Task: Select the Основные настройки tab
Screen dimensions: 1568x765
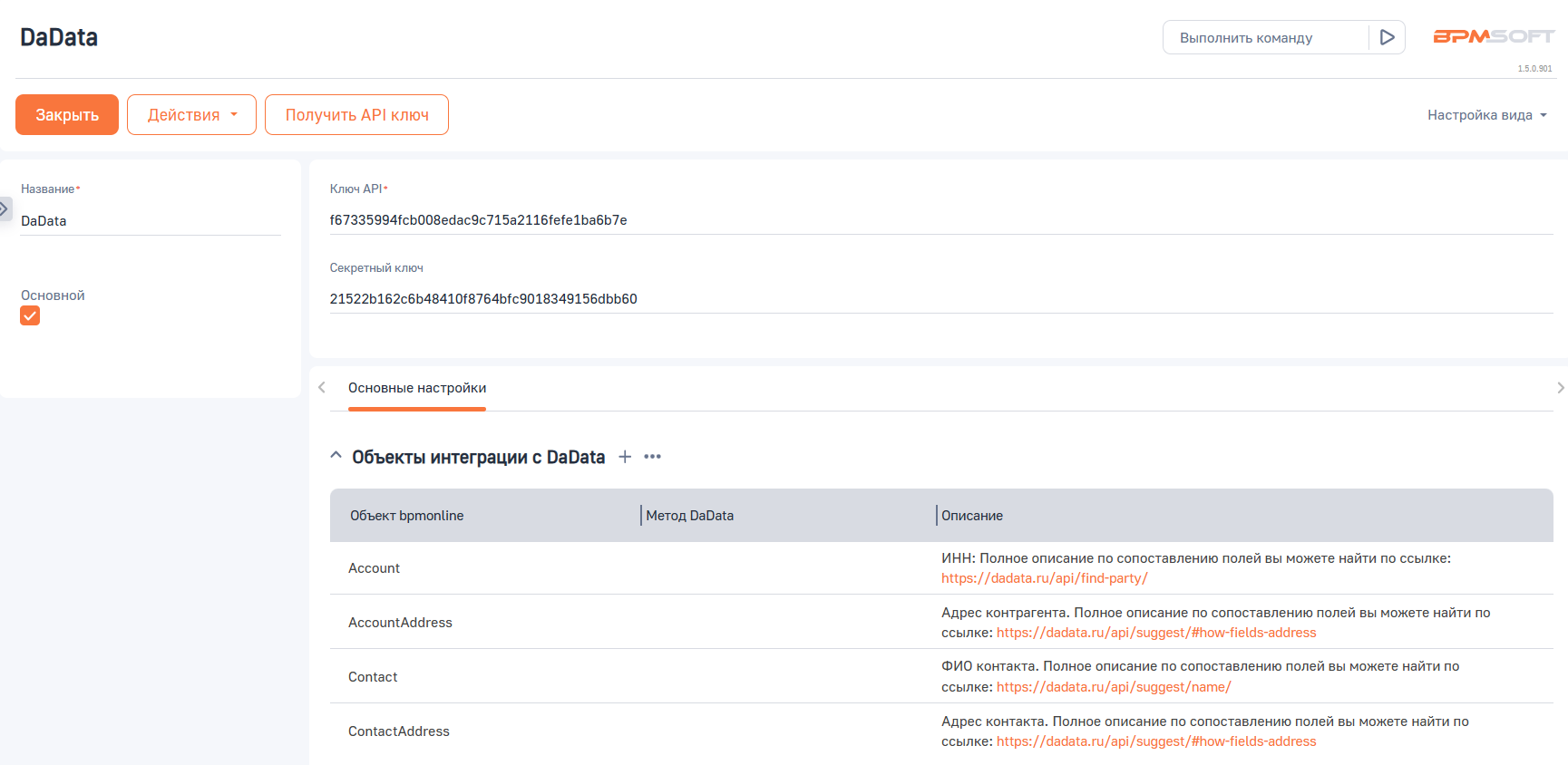Action: tap(417, 388)
